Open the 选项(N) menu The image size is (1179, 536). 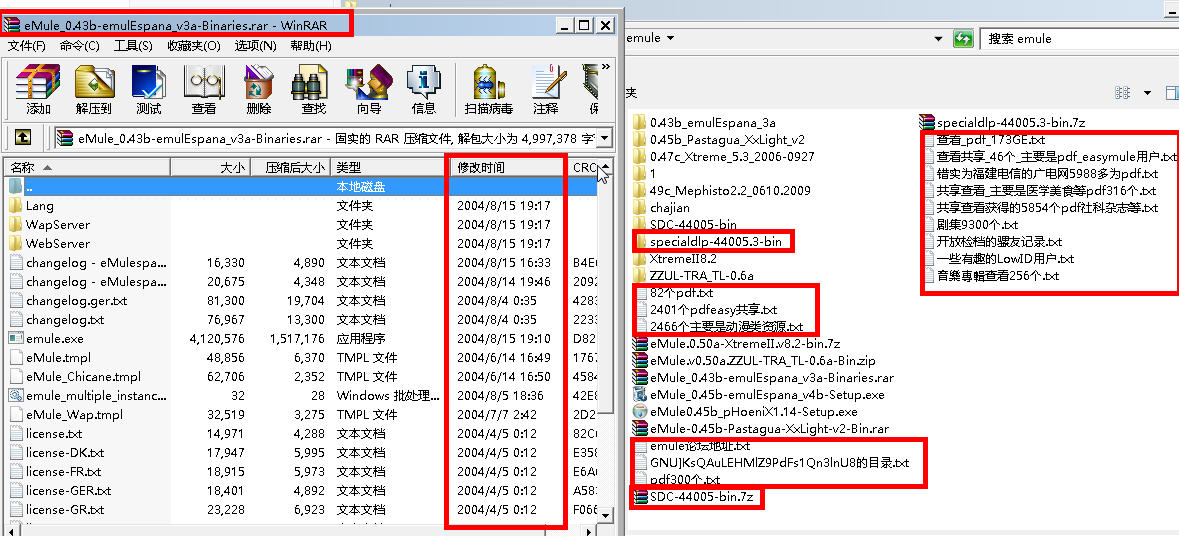click(256, 46)
